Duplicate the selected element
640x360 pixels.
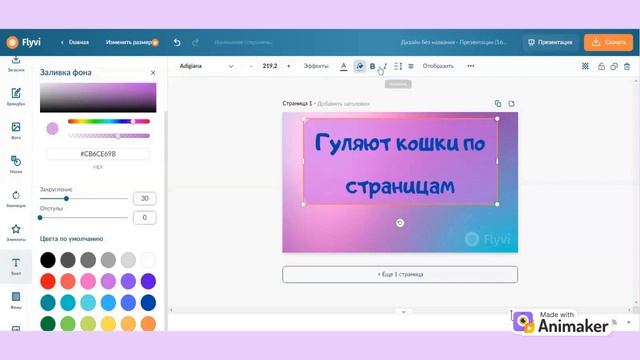click(614, 66)
